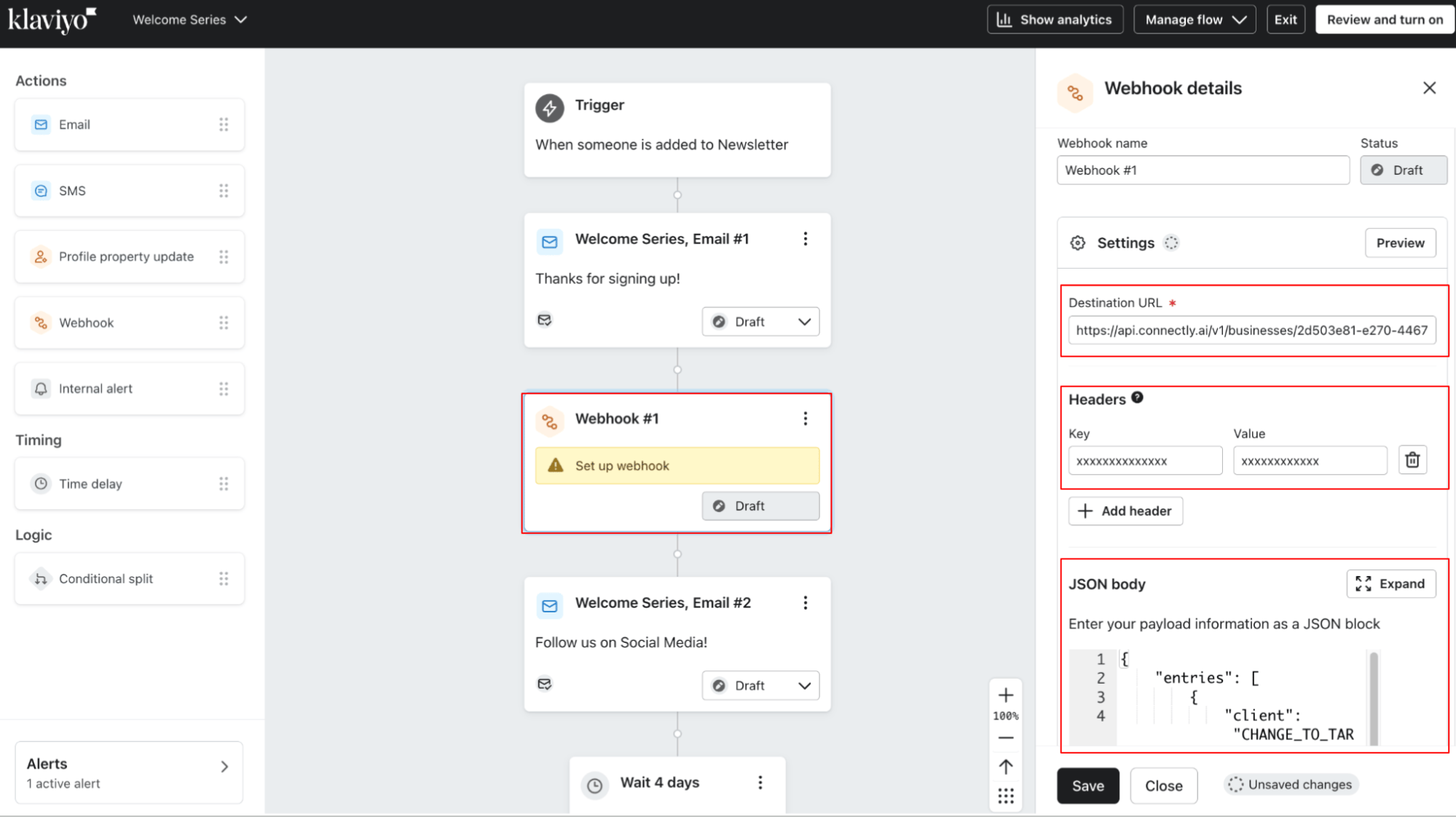The height and width of the screenshot is (817, 1456).
Task: Open the Manage flow dropdown
Action: pyautogui.click(x=1195, y=20)
